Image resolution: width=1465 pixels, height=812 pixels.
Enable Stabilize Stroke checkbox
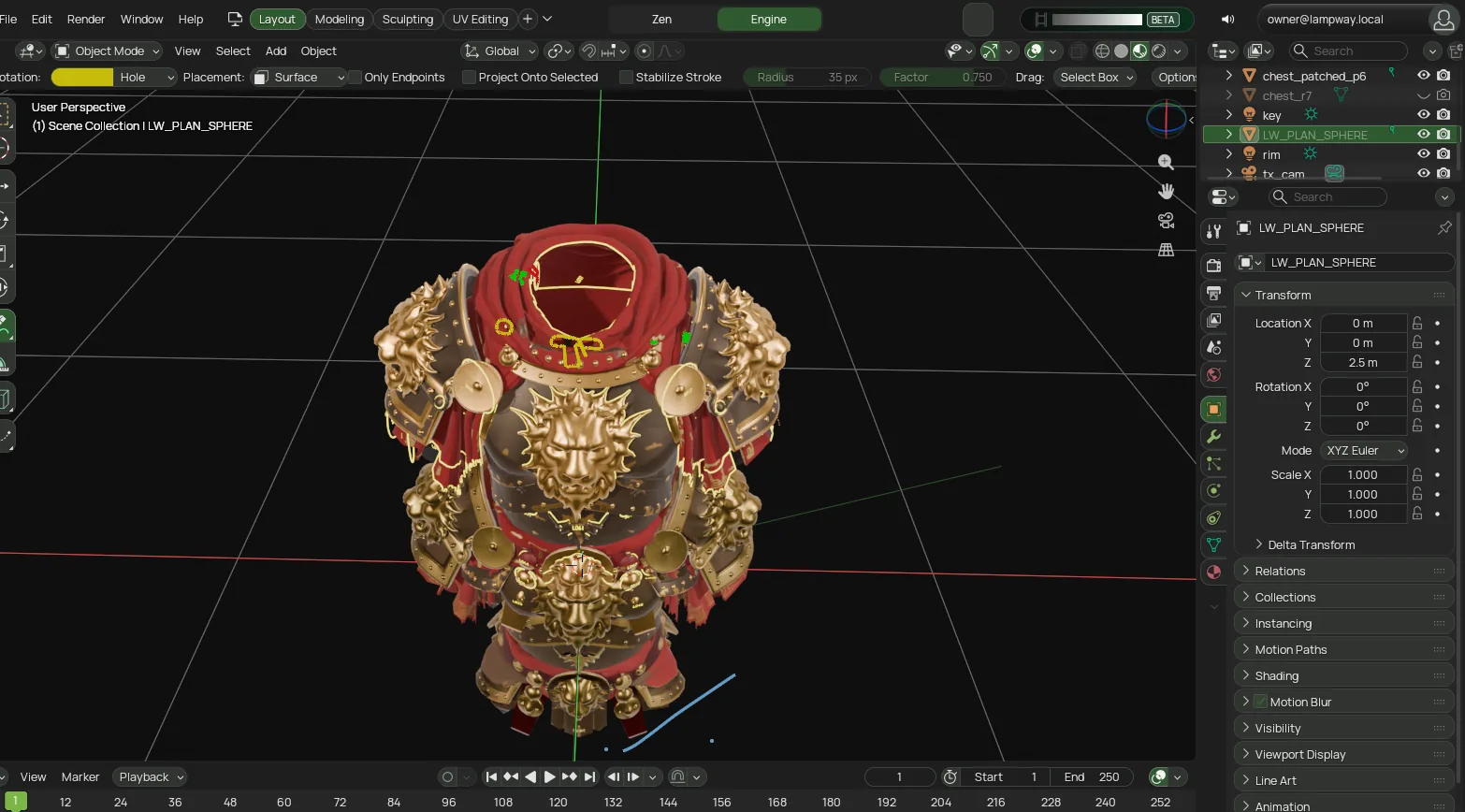click(x=626, y=78)
